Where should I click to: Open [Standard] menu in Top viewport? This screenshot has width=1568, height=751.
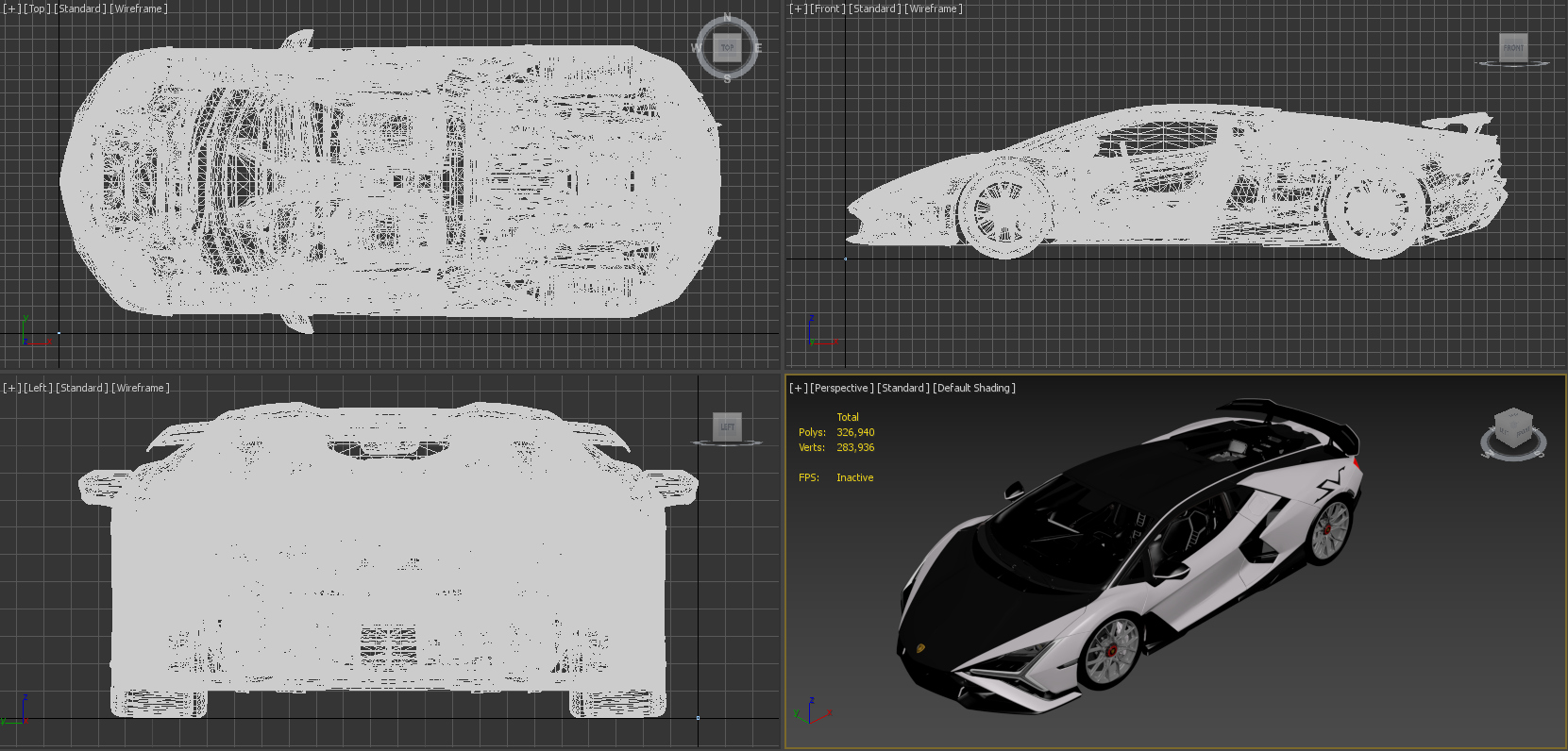point(80,8)
